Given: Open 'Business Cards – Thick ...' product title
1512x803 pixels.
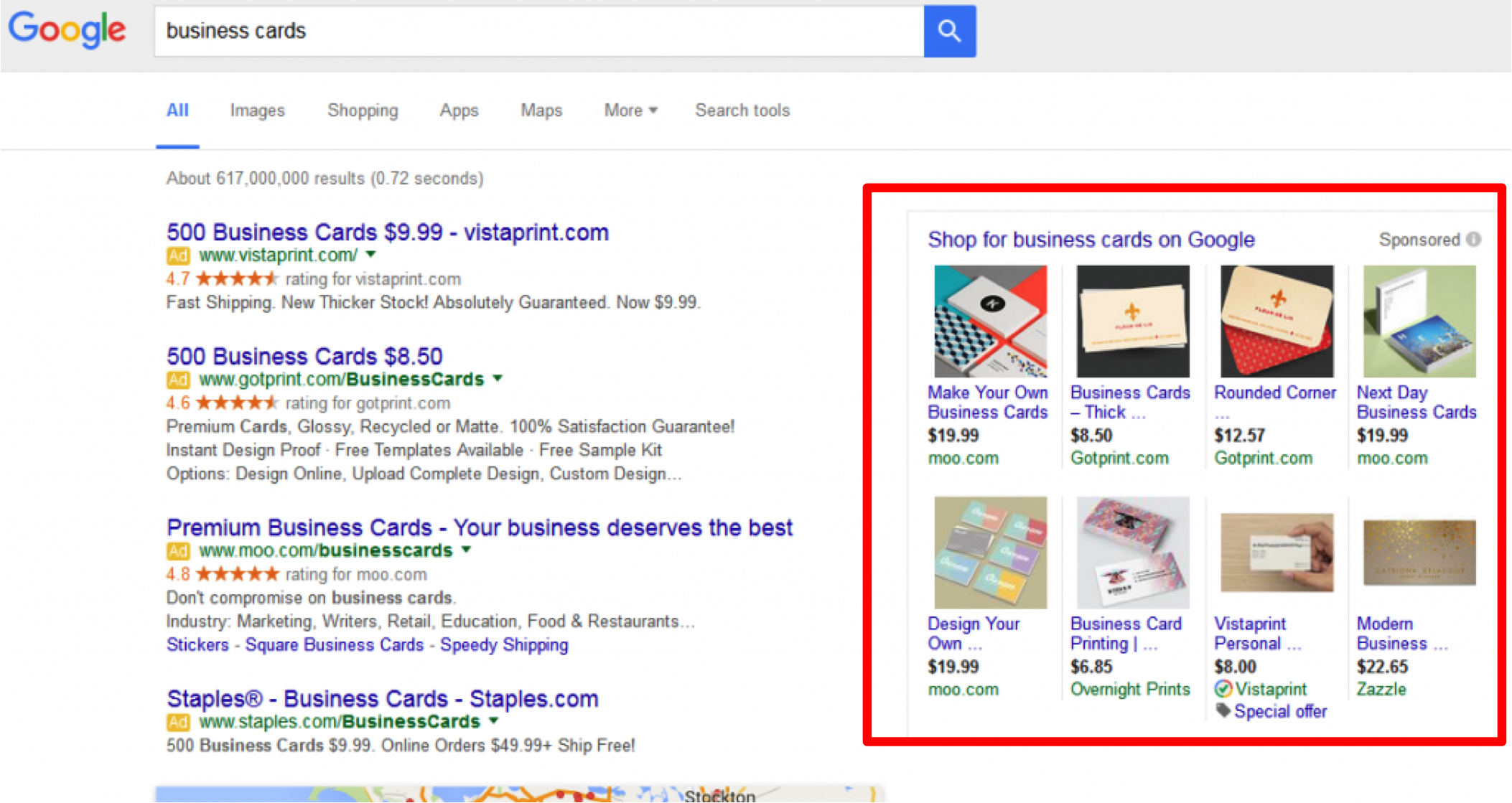Looking at the screenshot, I should pos(1130,403).
